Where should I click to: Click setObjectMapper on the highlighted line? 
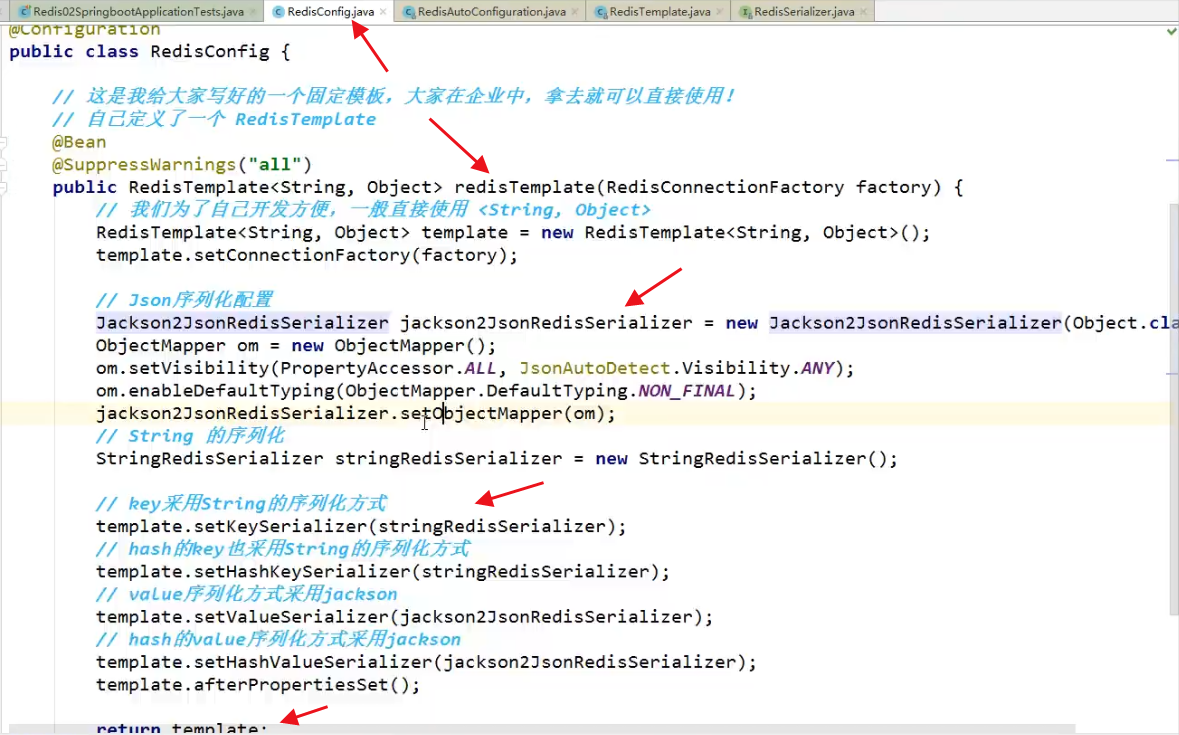click(480, 413)
